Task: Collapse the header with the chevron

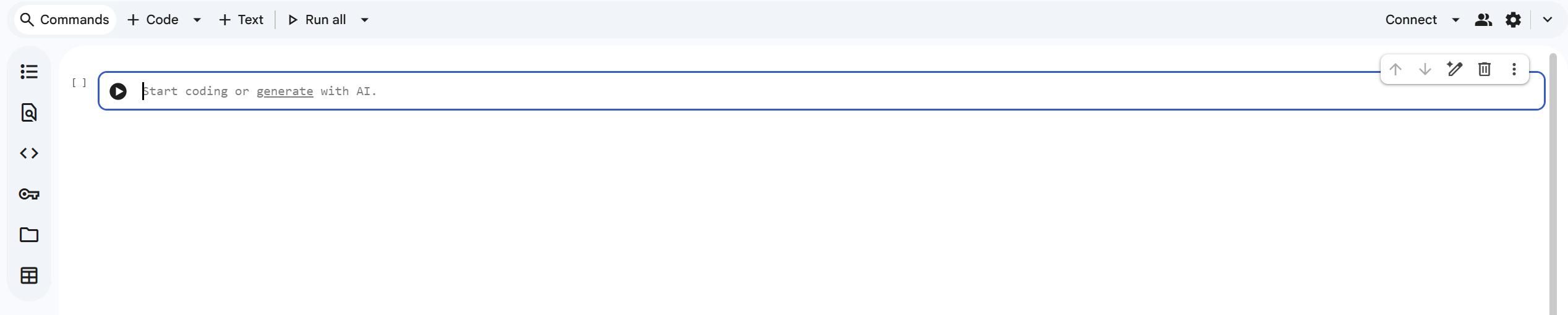Action: pos(1548,20)
